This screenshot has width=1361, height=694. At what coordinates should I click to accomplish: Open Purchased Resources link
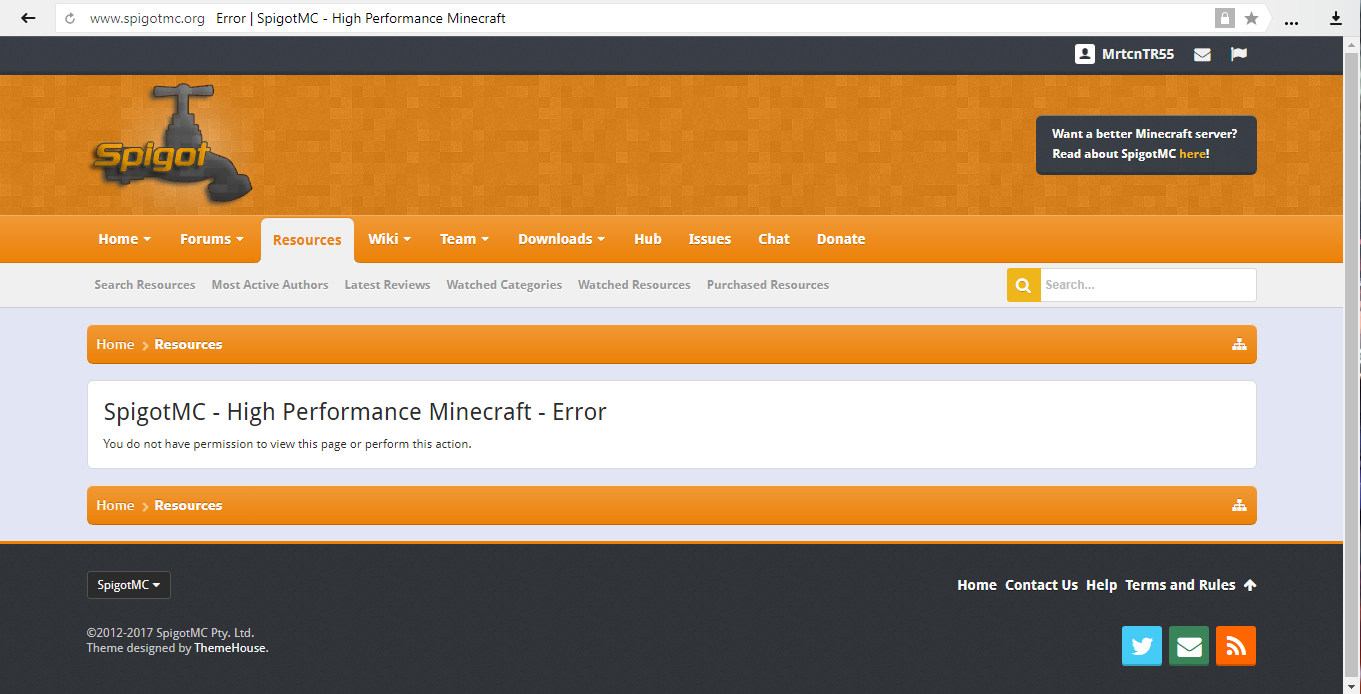pos(768,285)
